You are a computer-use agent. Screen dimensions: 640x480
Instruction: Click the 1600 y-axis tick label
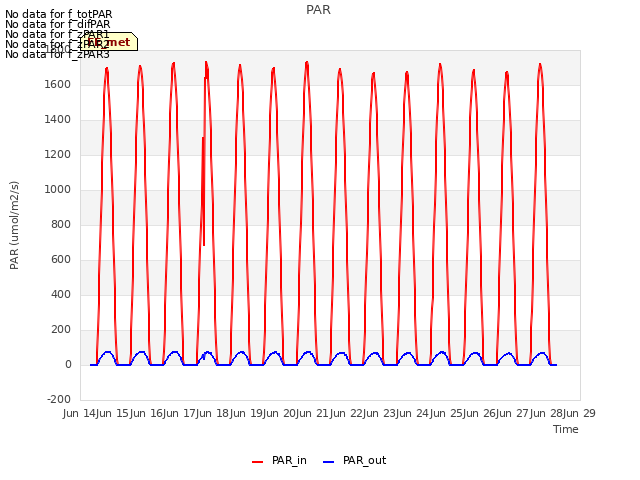[58, 84]
